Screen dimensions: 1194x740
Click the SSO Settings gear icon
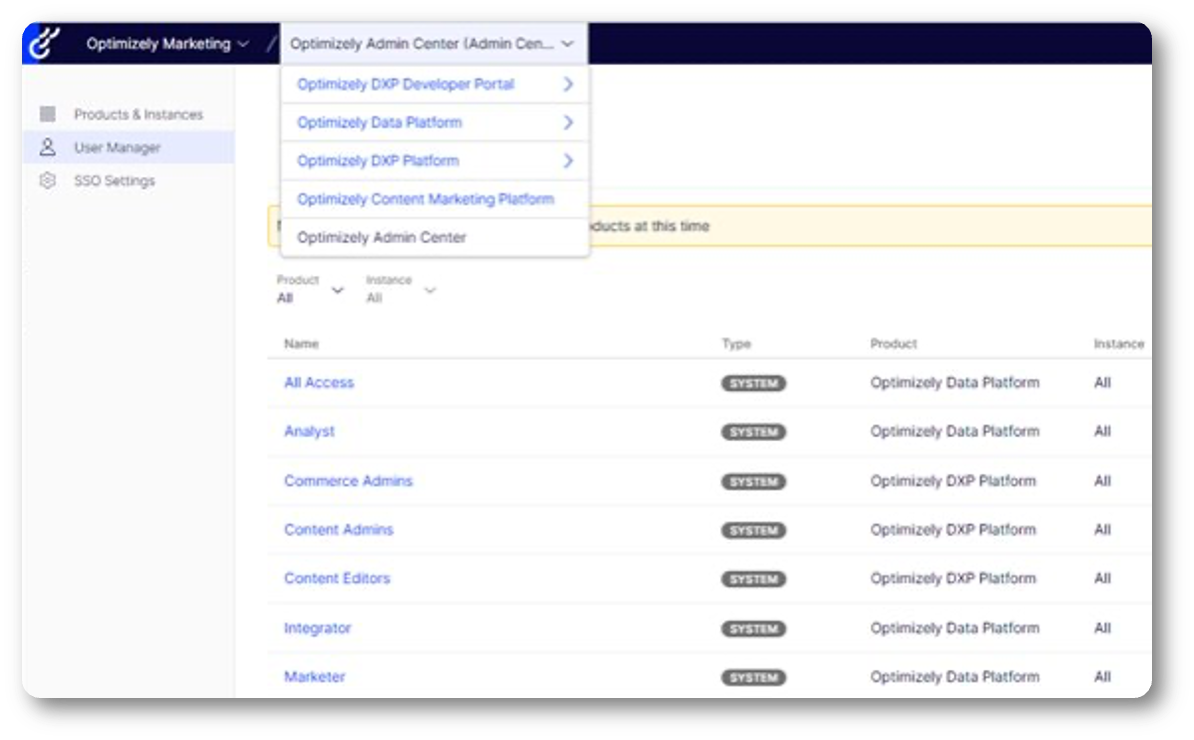pyautogui.click(x=47, y=180)
